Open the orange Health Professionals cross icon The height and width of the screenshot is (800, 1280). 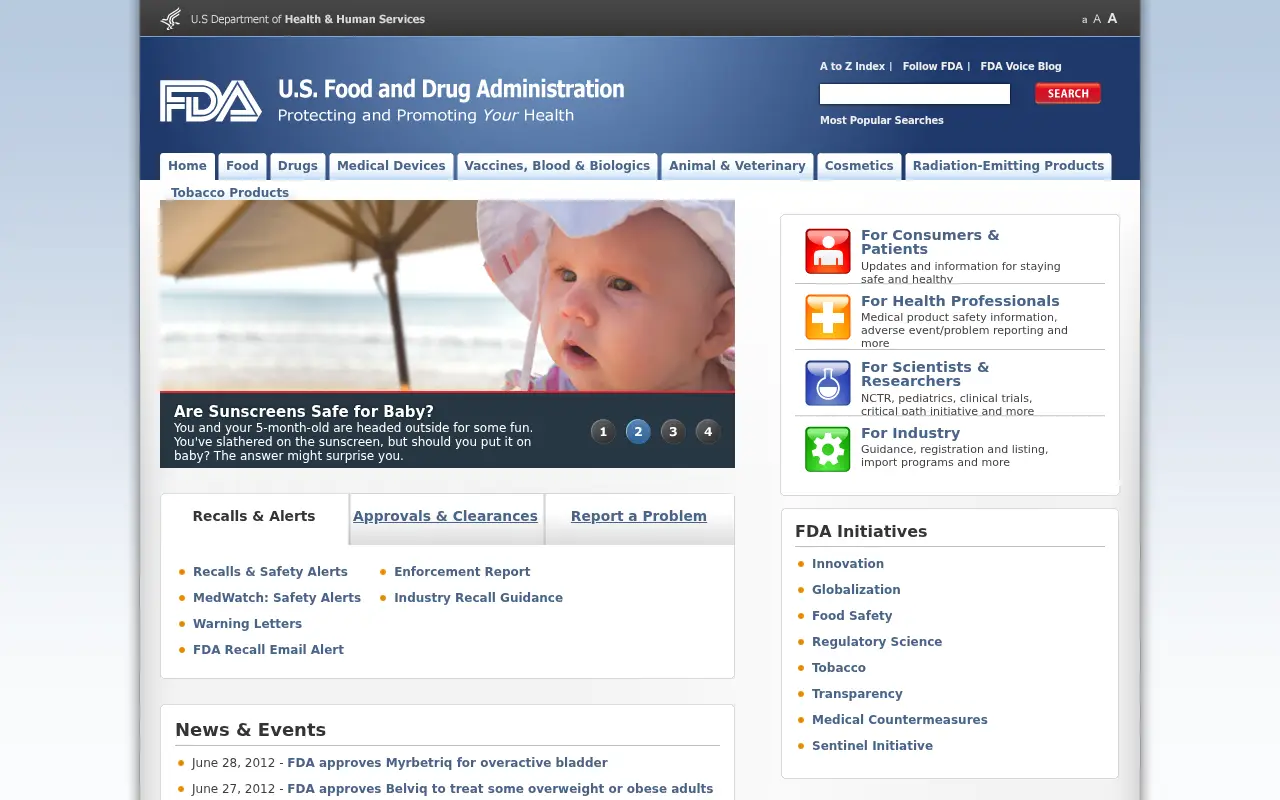828,317
